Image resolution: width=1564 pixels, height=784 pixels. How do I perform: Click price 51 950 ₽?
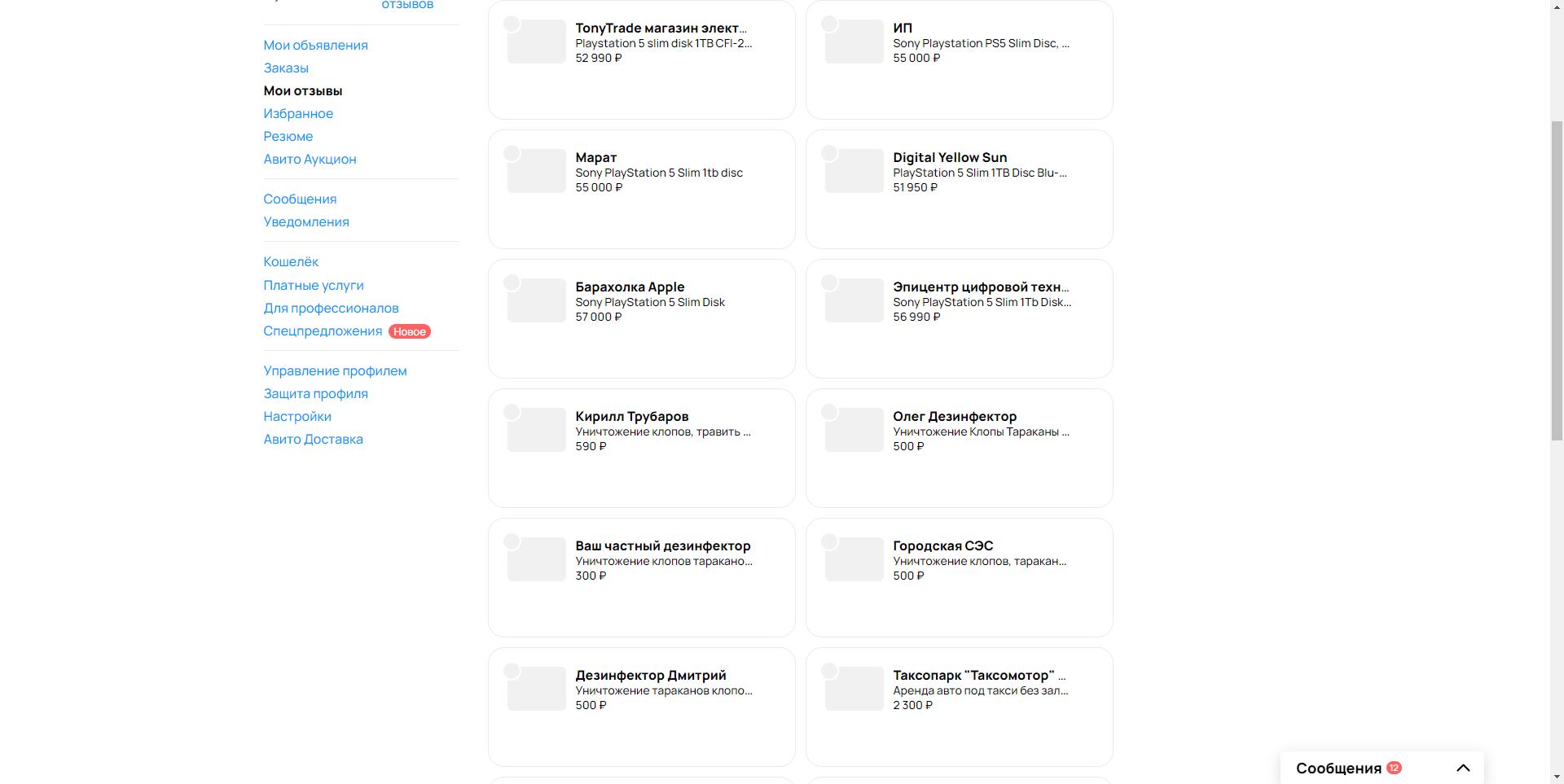[x=916, y=188]
